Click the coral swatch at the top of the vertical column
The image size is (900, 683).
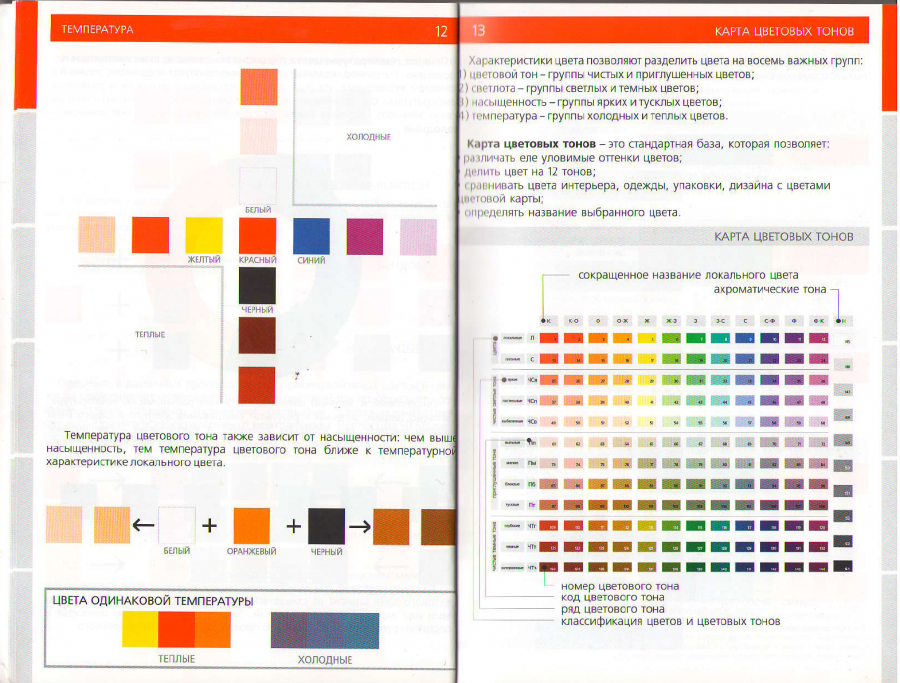click(259, 87)
